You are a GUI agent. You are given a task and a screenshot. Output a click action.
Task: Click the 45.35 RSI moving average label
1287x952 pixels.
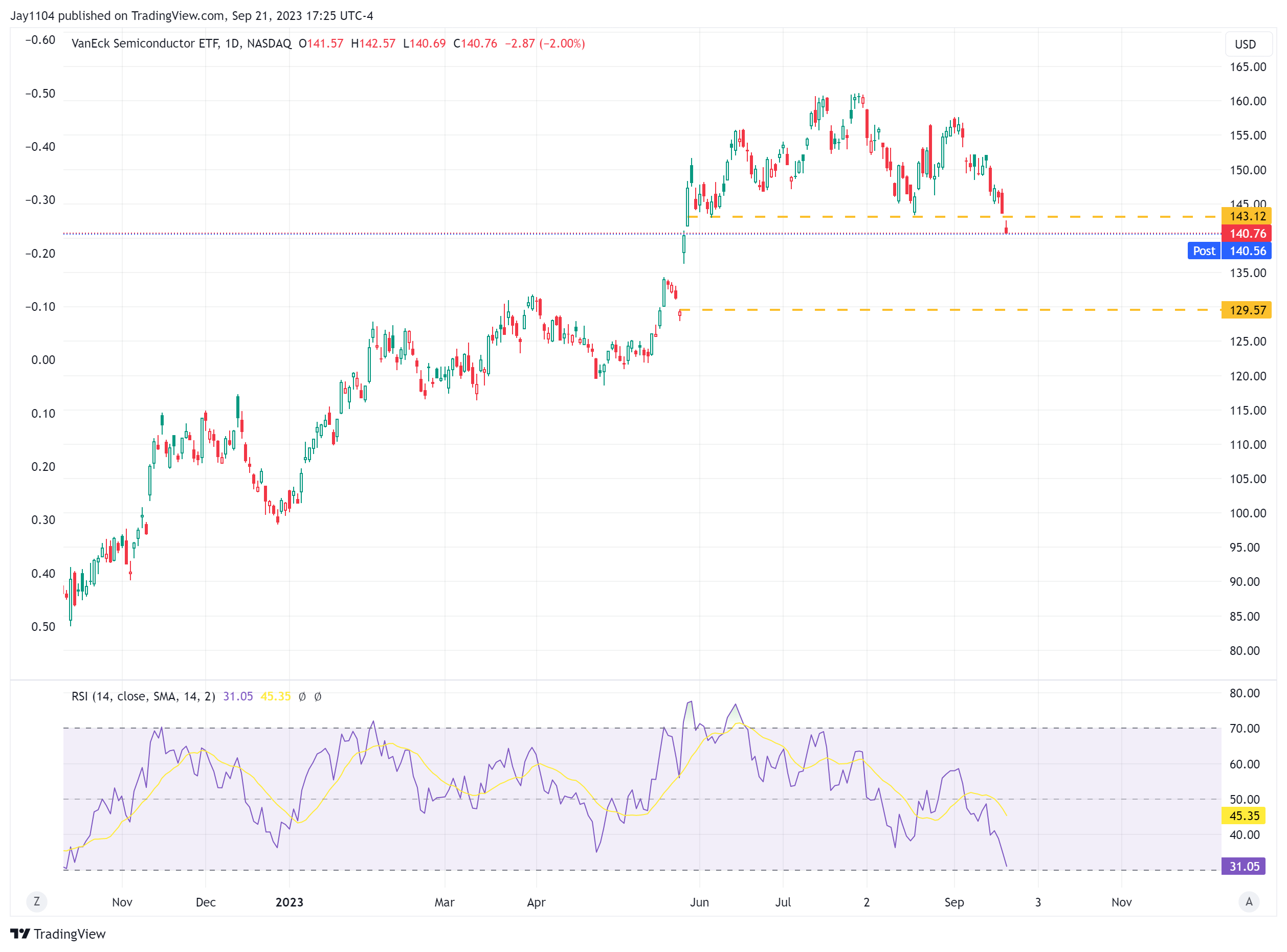coord(1243,815)
